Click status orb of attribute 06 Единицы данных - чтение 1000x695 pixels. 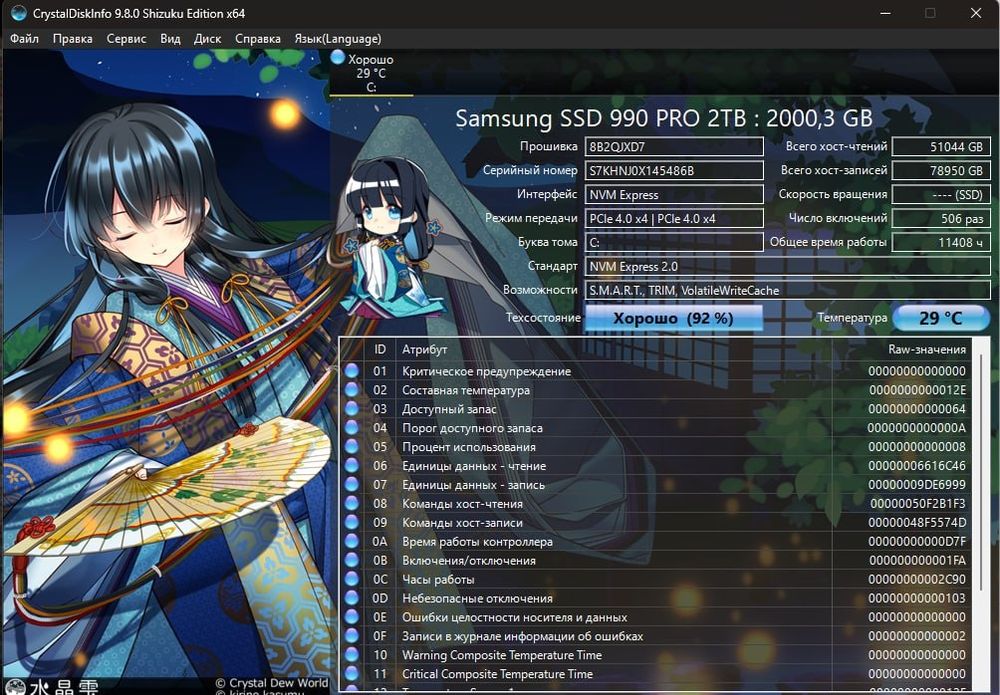click(x=351, y=465)
